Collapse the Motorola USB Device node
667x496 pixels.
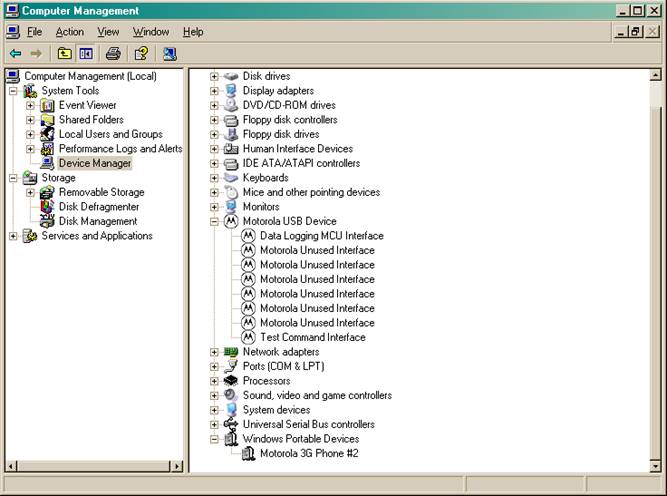pyautogui.click(x=214, y=221)
